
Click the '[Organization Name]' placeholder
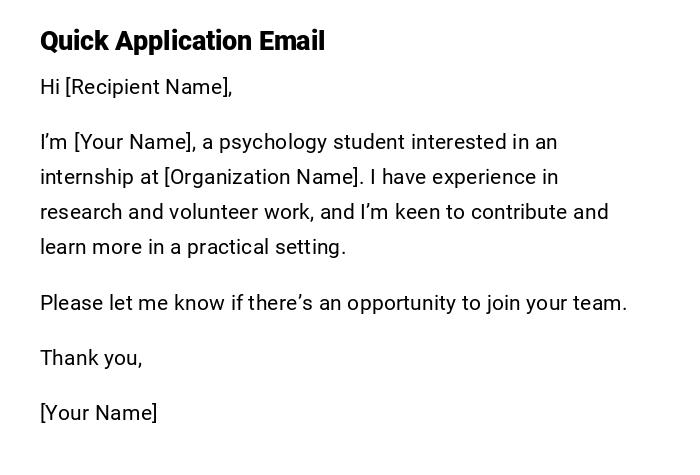click(x=261, y=177)
